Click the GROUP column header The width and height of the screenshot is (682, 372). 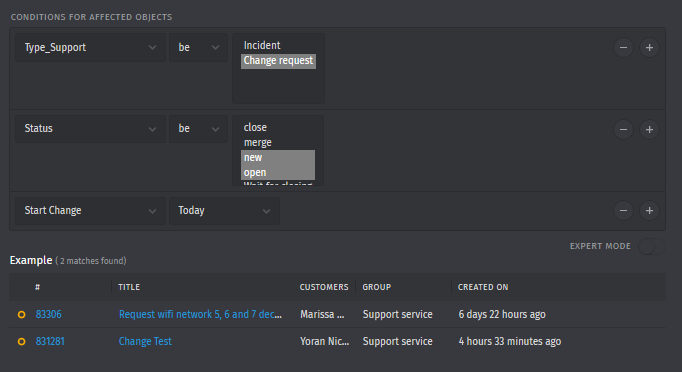[377, 287]
